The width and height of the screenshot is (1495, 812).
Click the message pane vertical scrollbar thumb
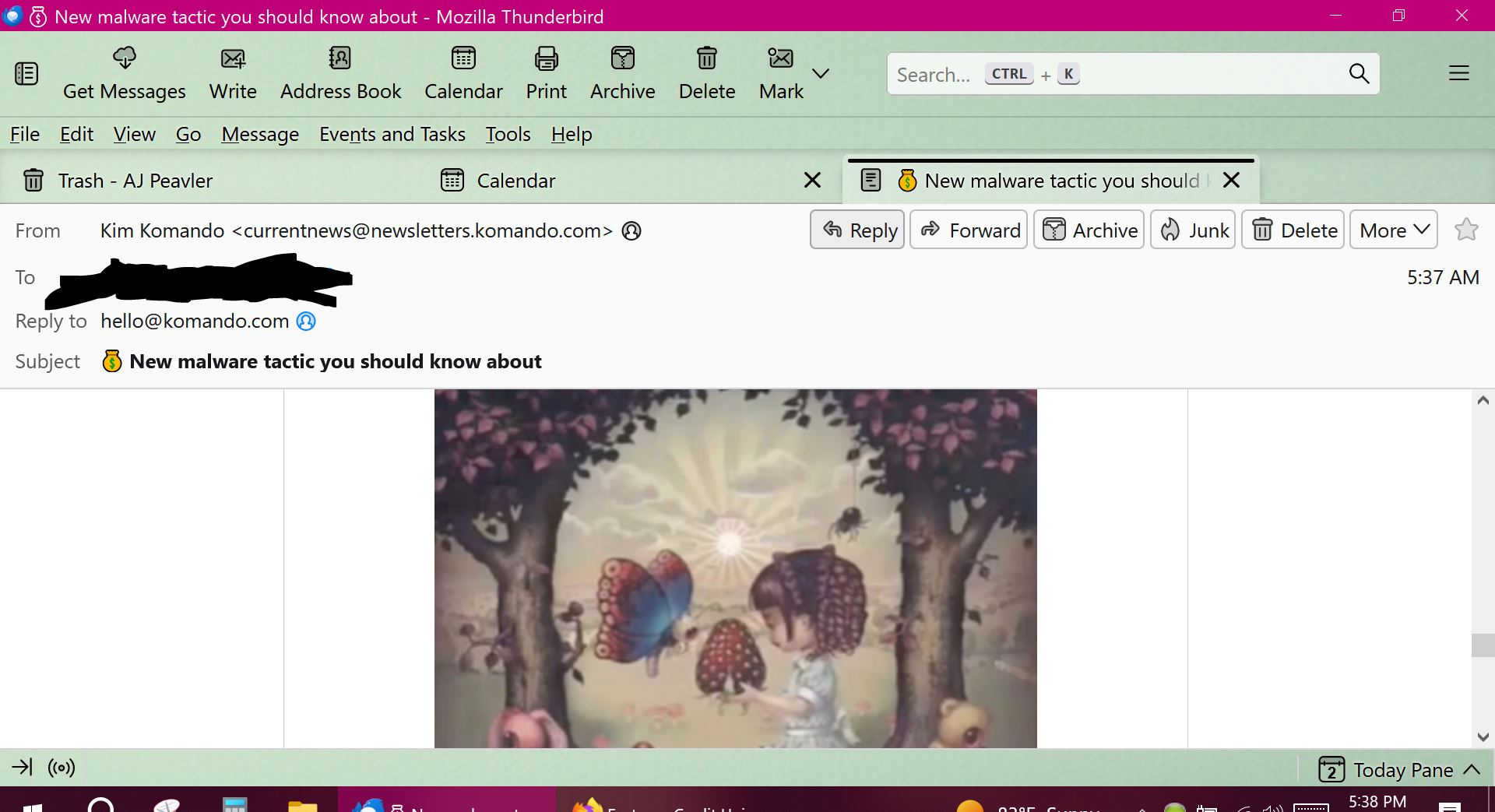tap(1483, 645)
